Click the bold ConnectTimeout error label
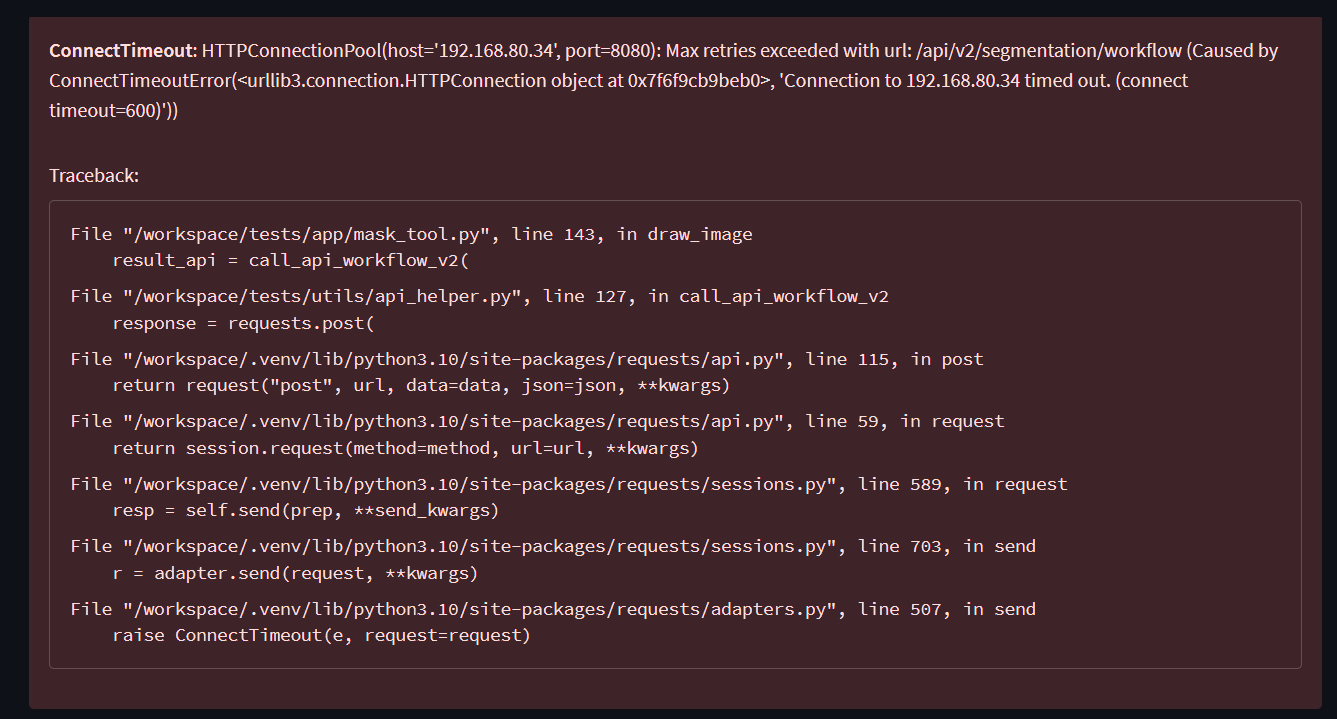1337x719 pixels. point(122,51)
